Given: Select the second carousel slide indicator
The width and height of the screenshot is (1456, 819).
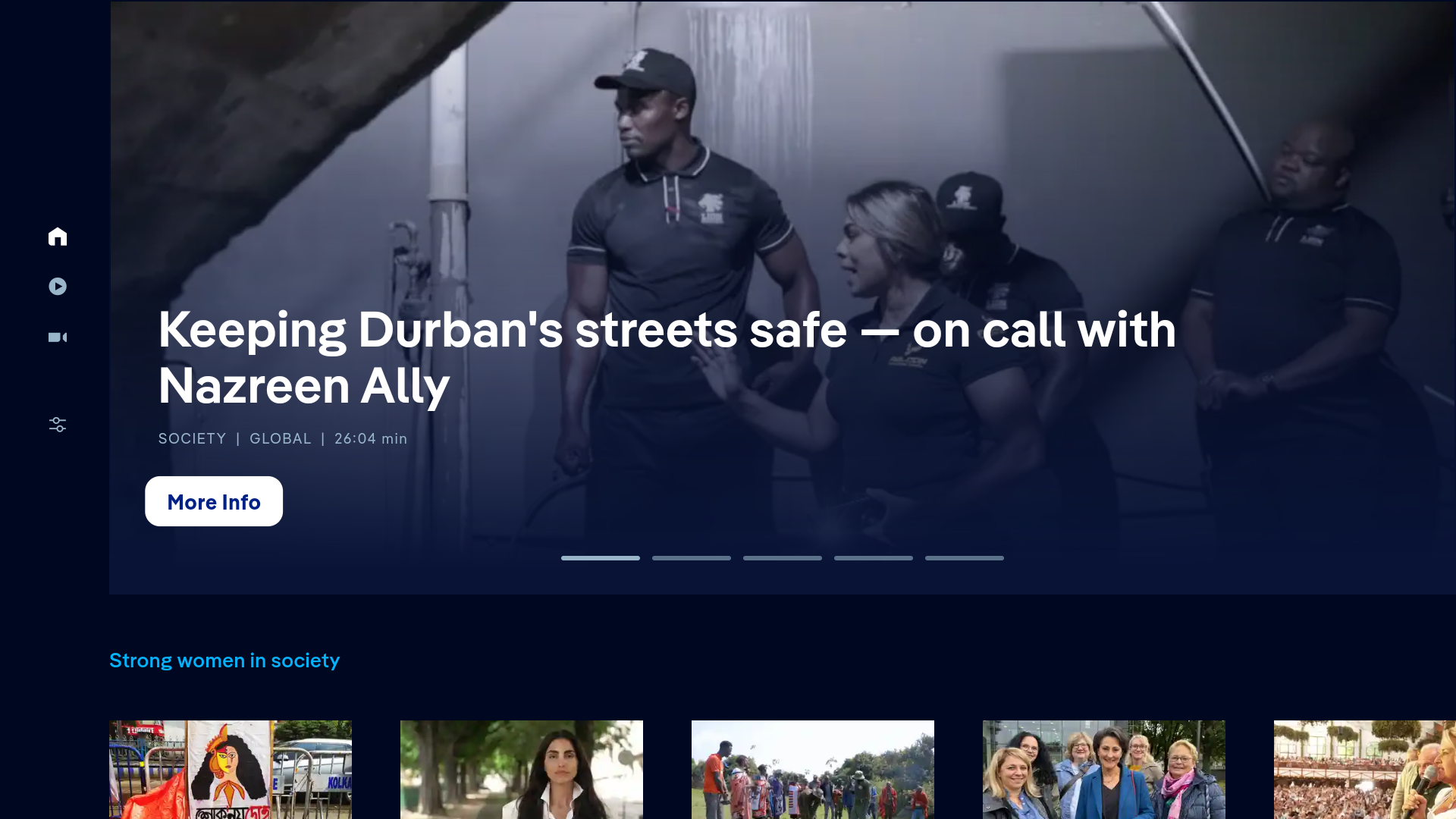Looking at the screenshot, I should pos(692,558).
